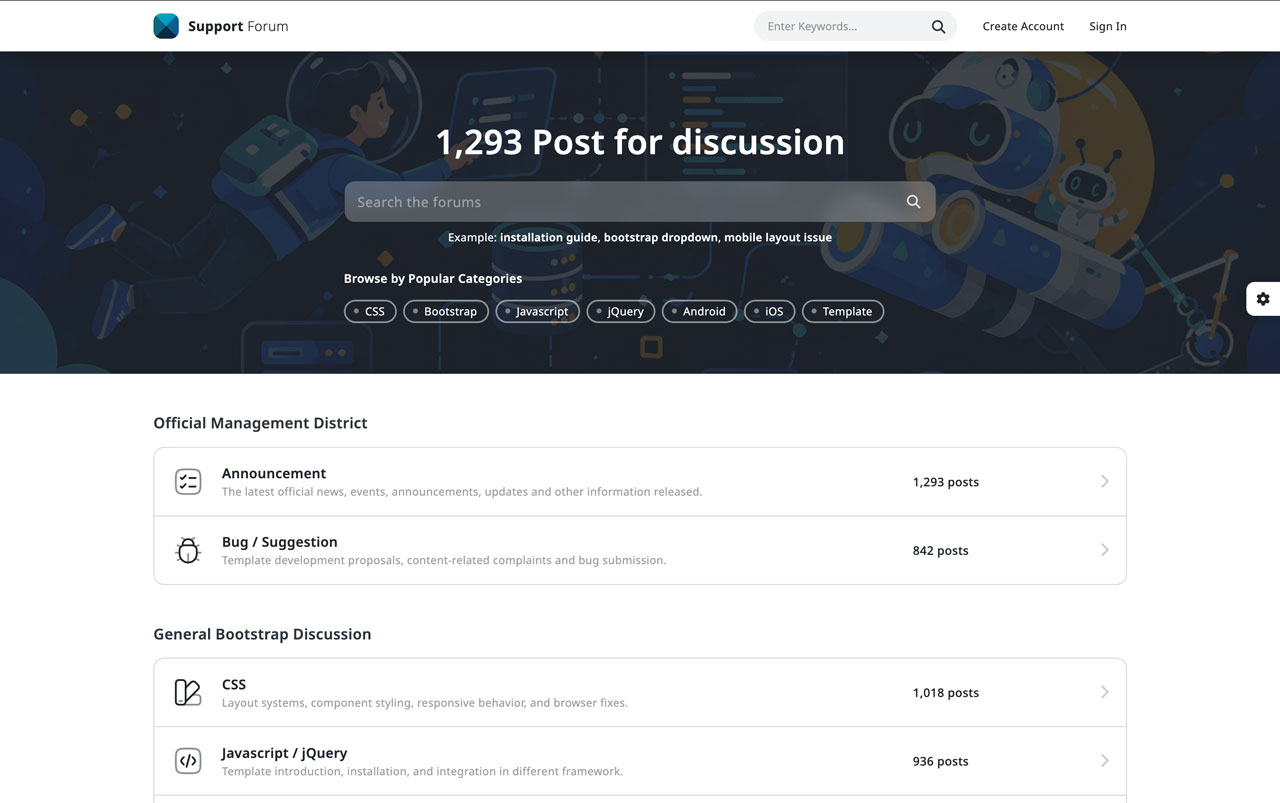Viewport: 1280px width, 803px height.
Task: Click the Official Management District heading
Action: coord(260,423)
